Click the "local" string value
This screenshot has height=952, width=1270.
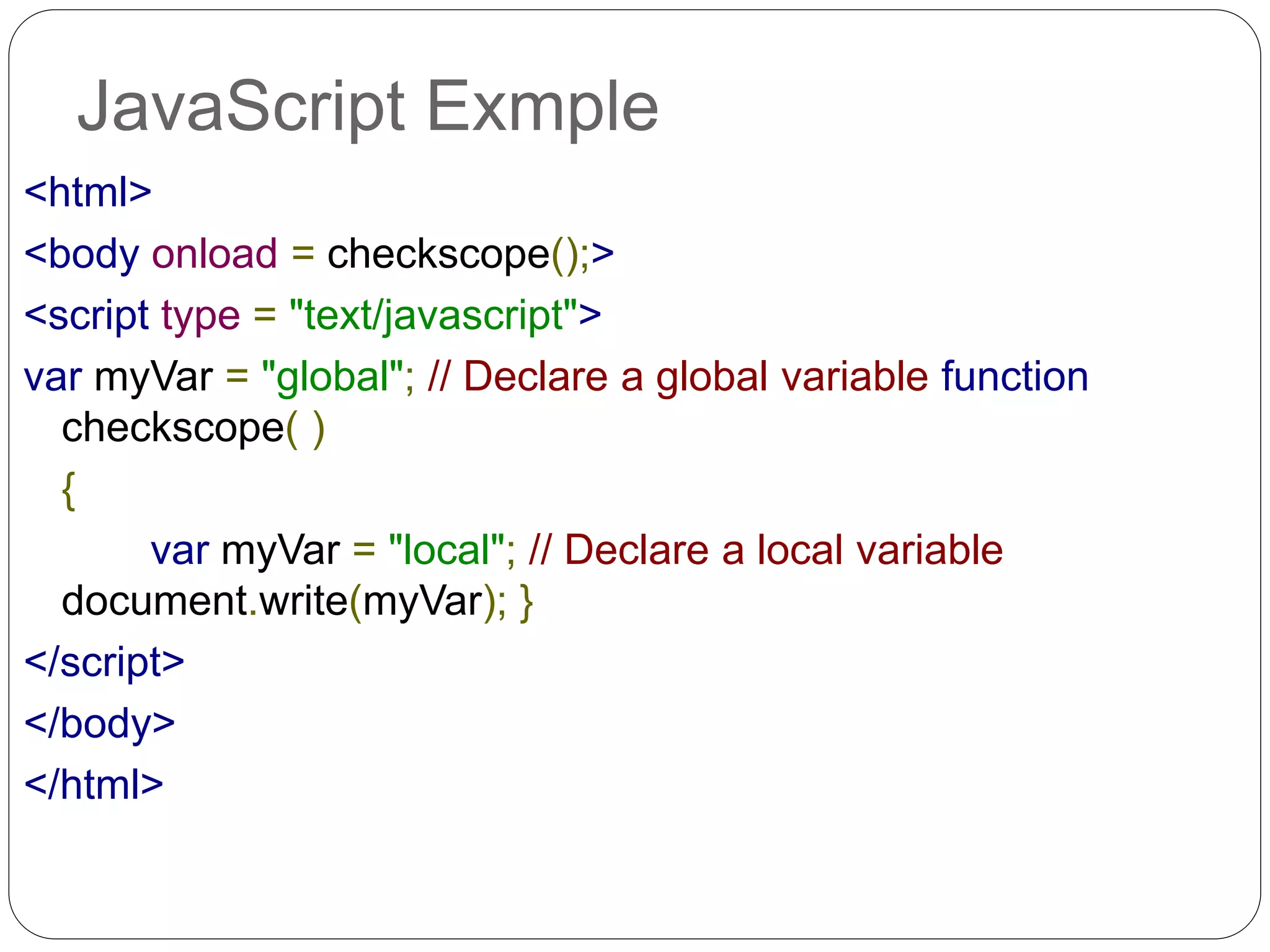point(446,550)
